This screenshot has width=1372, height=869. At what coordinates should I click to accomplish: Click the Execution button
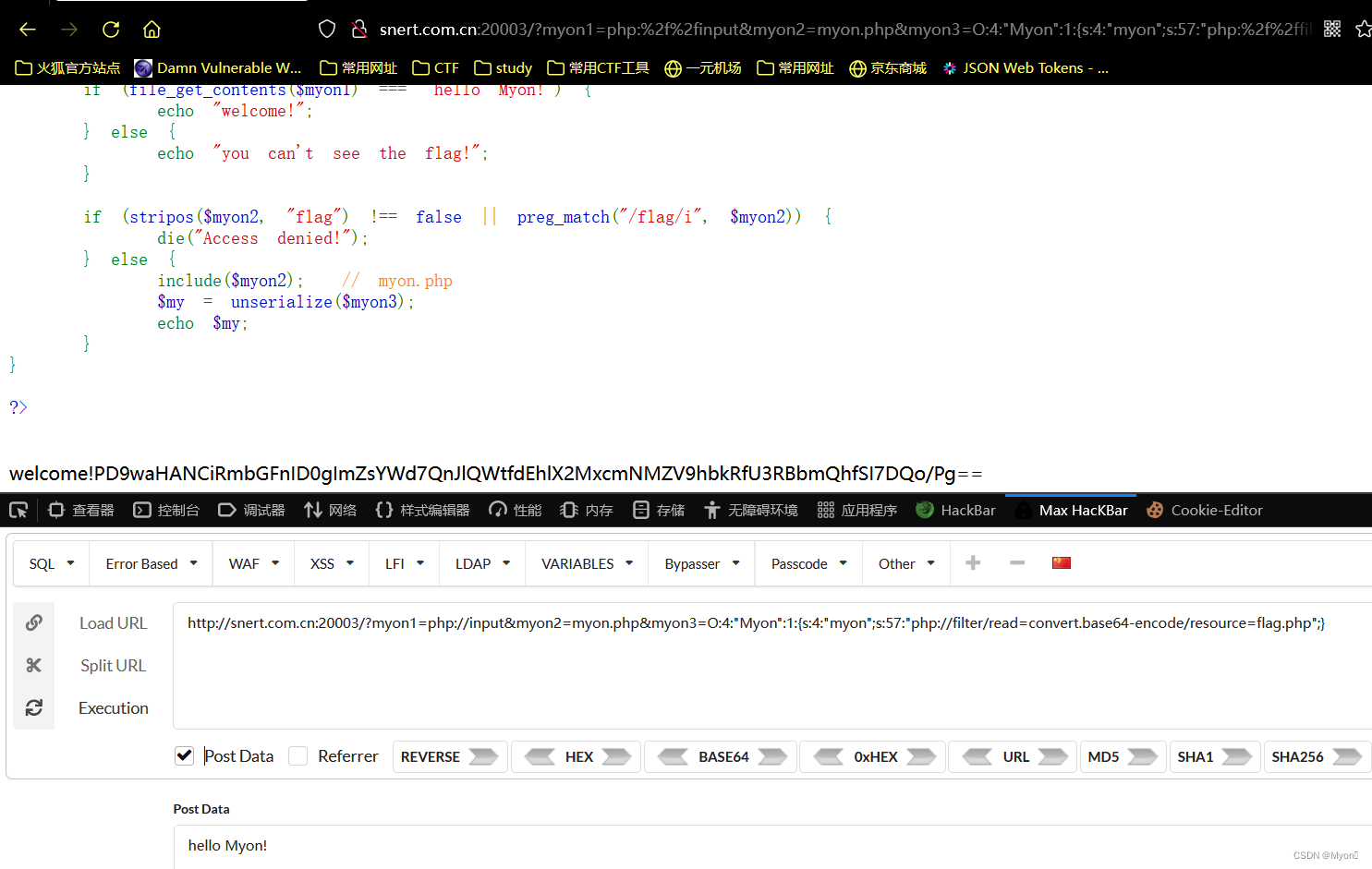pyautogui.click(x=113, y=708)
